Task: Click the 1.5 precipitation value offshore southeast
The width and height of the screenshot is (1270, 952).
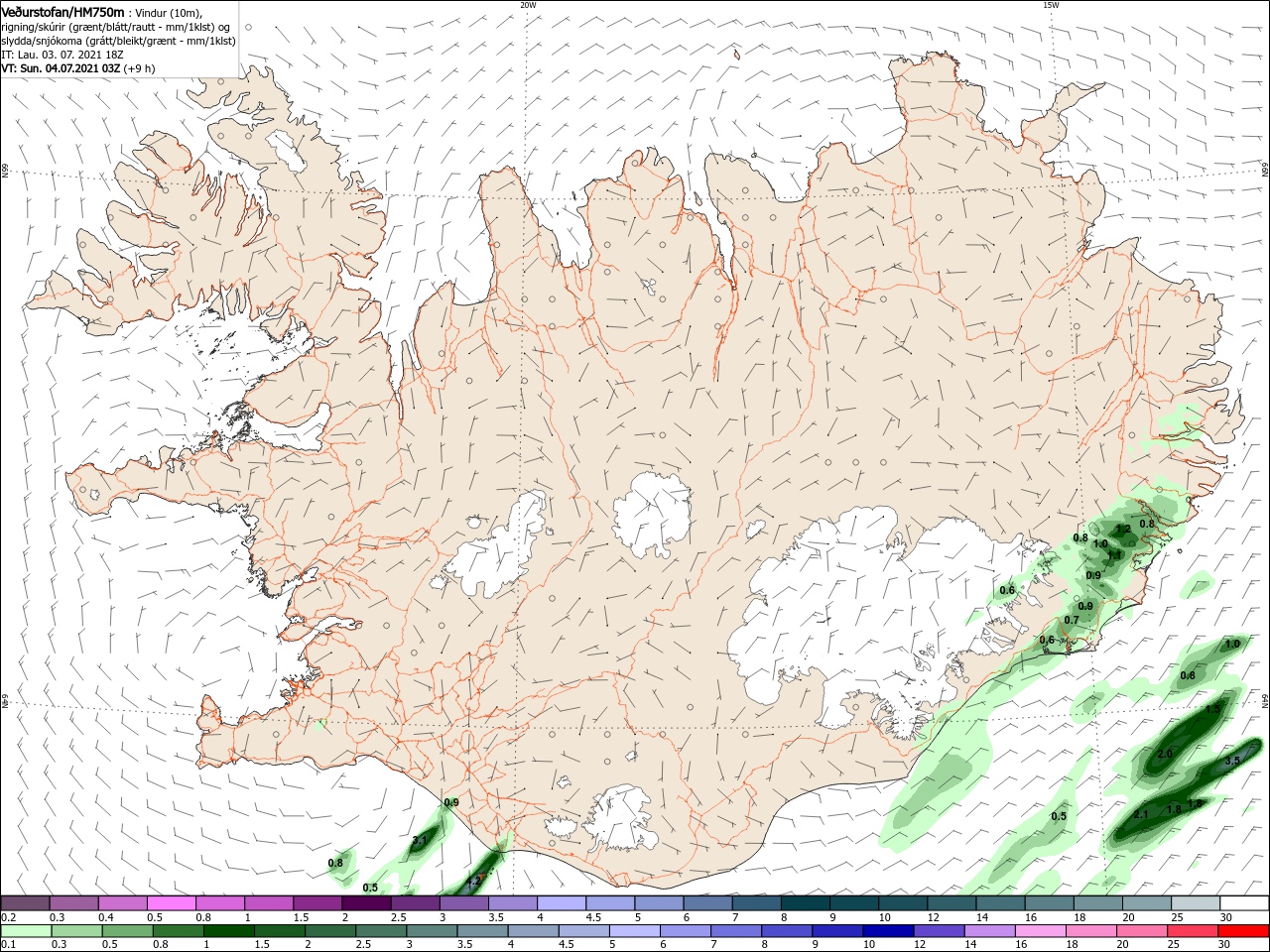Action: [x=1212, y=710]
